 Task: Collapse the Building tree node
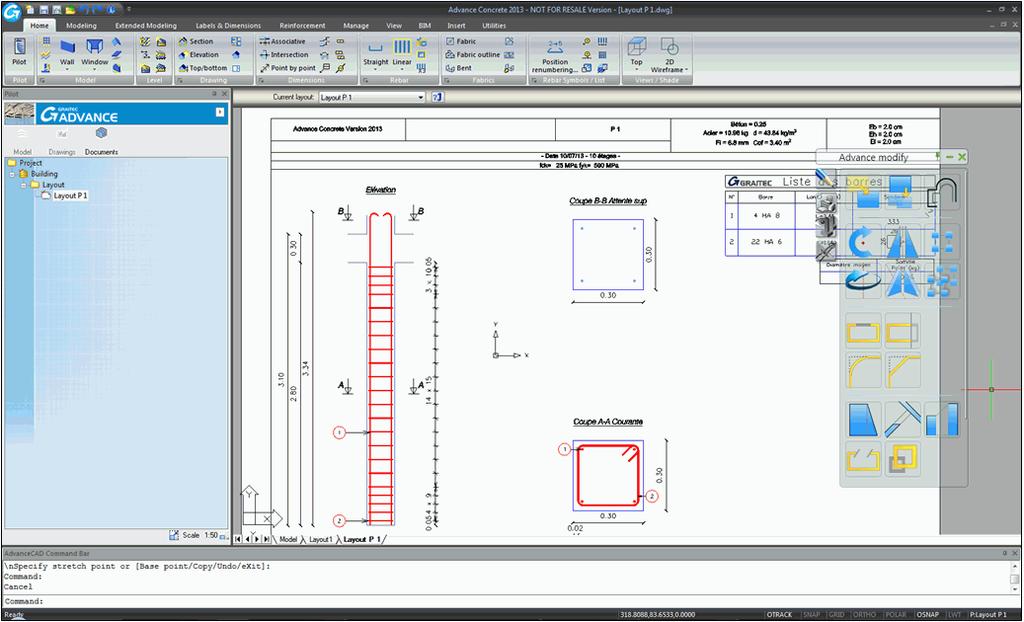(x=12, y=174)
